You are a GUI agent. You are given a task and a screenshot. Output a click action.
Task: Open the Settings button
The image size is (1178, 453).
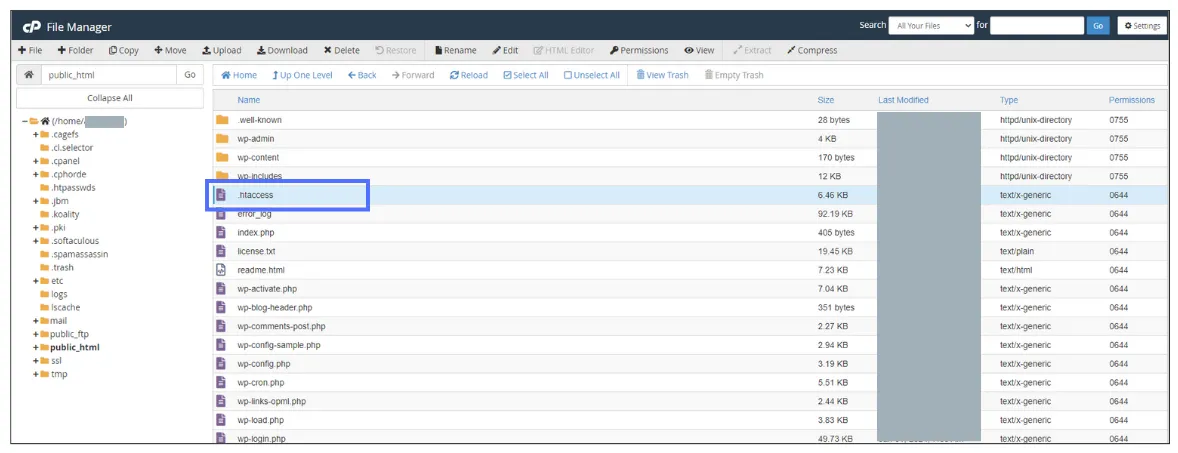(x=1142, y=26)
